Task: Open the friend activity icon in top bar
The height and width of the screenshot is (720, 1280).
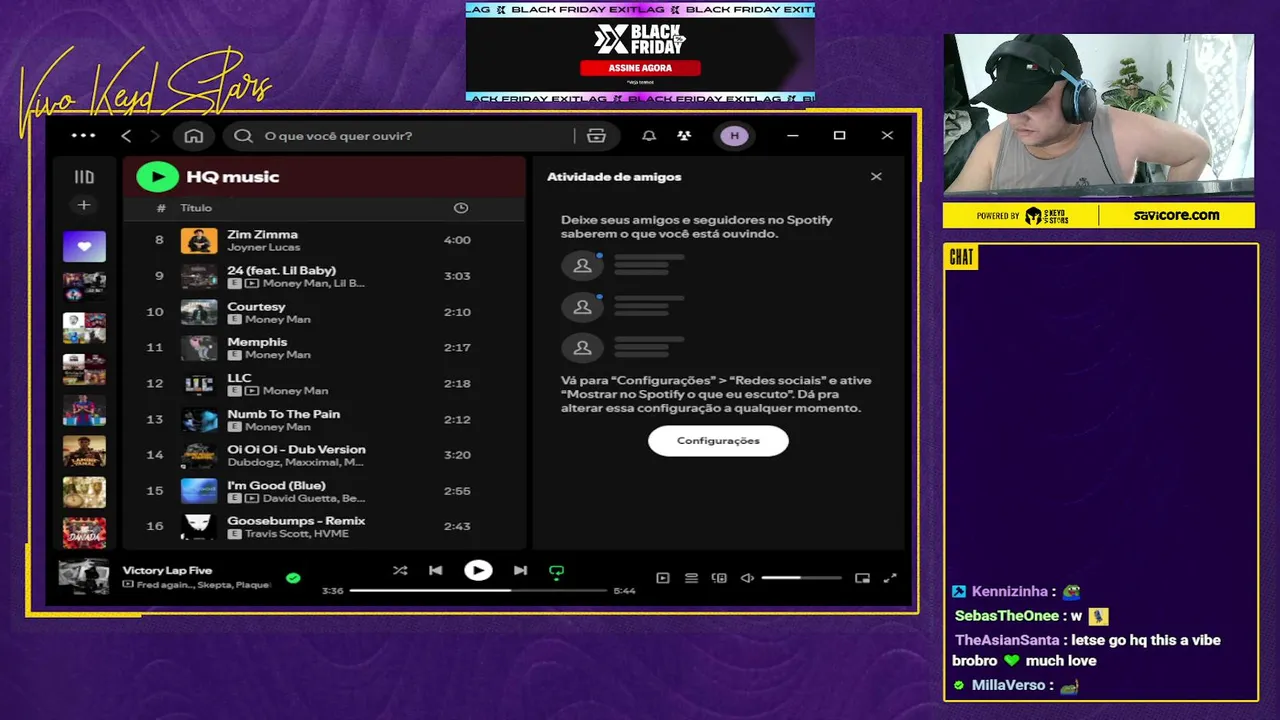Action: [x=684, y=136]
